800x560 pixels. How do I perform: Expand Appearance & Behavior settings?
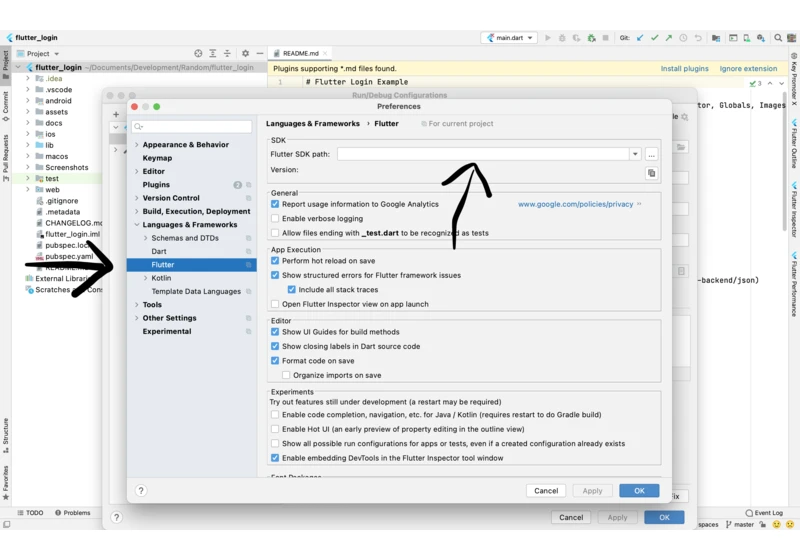pos(137,145)
